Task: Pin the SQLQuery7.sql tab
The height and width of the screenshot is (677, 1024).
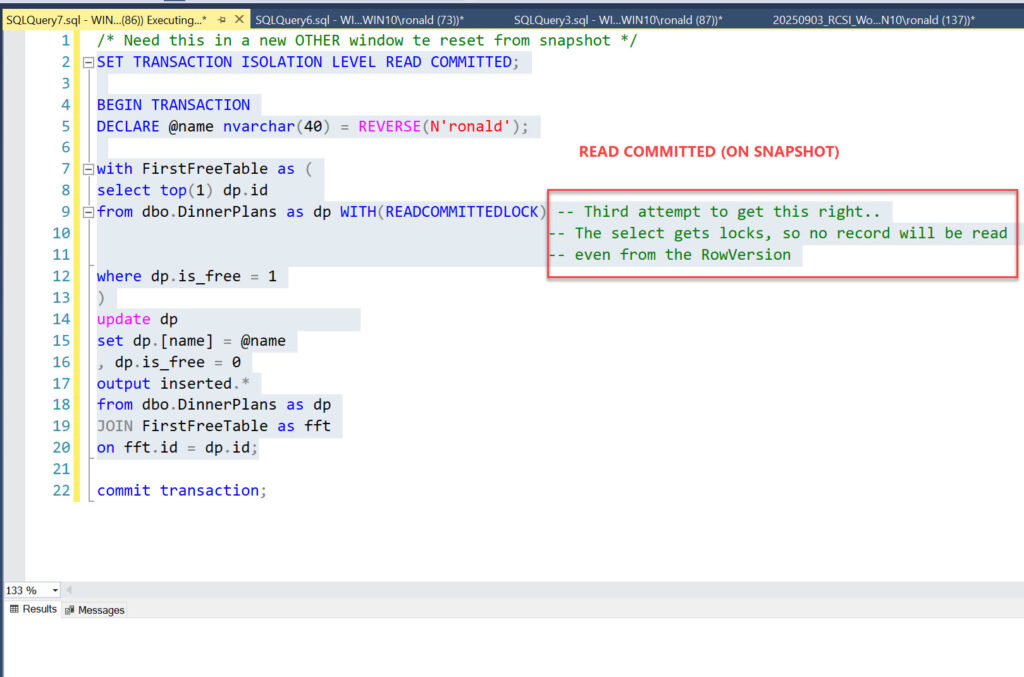Action: (222, 20)
